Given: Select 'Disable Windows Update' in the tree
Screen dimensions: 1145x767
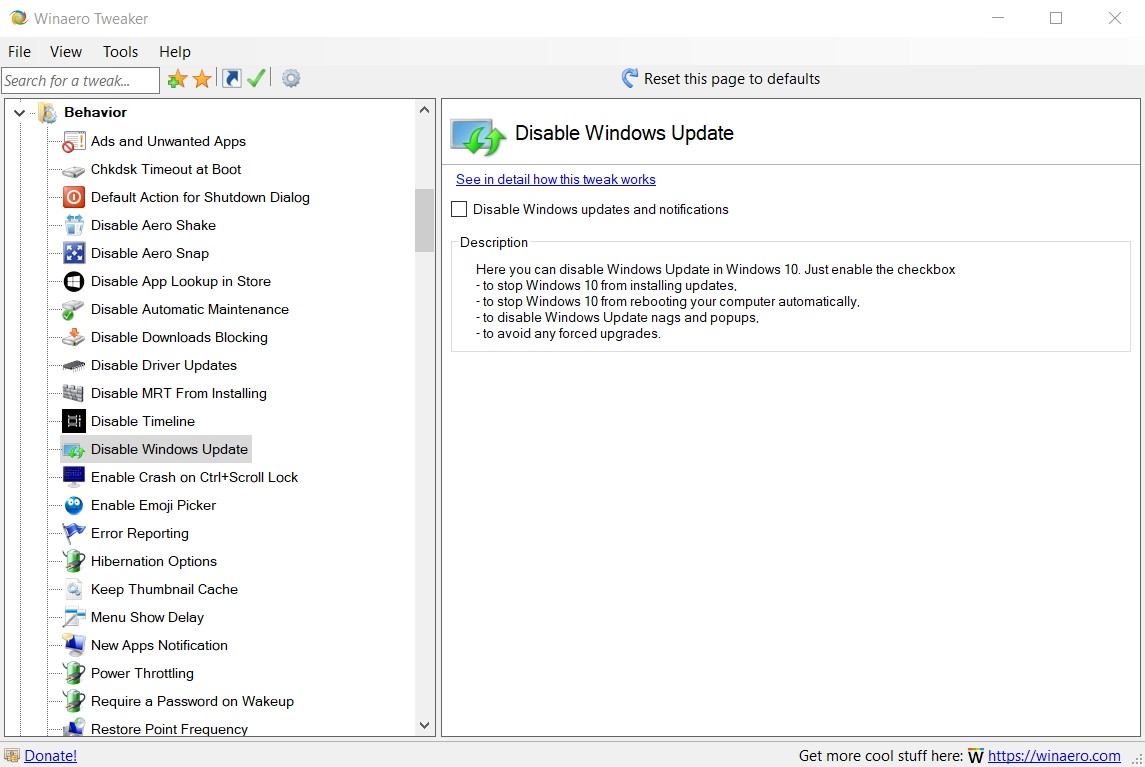Looking at the screenshot, I should pyautogui.click(x=169, y=449).
